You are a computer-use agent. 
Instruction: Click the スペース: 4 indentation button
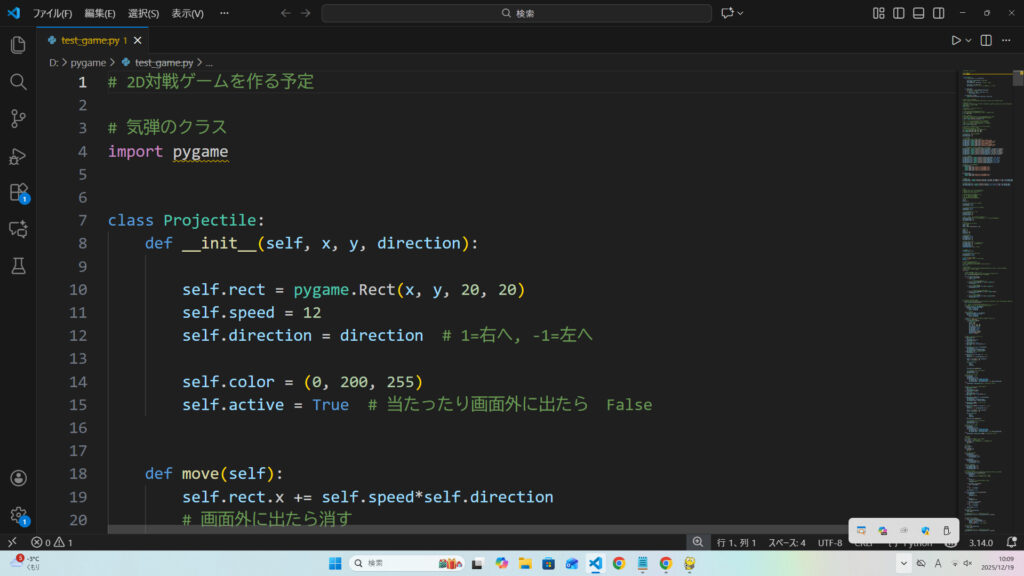pos(786,542)
